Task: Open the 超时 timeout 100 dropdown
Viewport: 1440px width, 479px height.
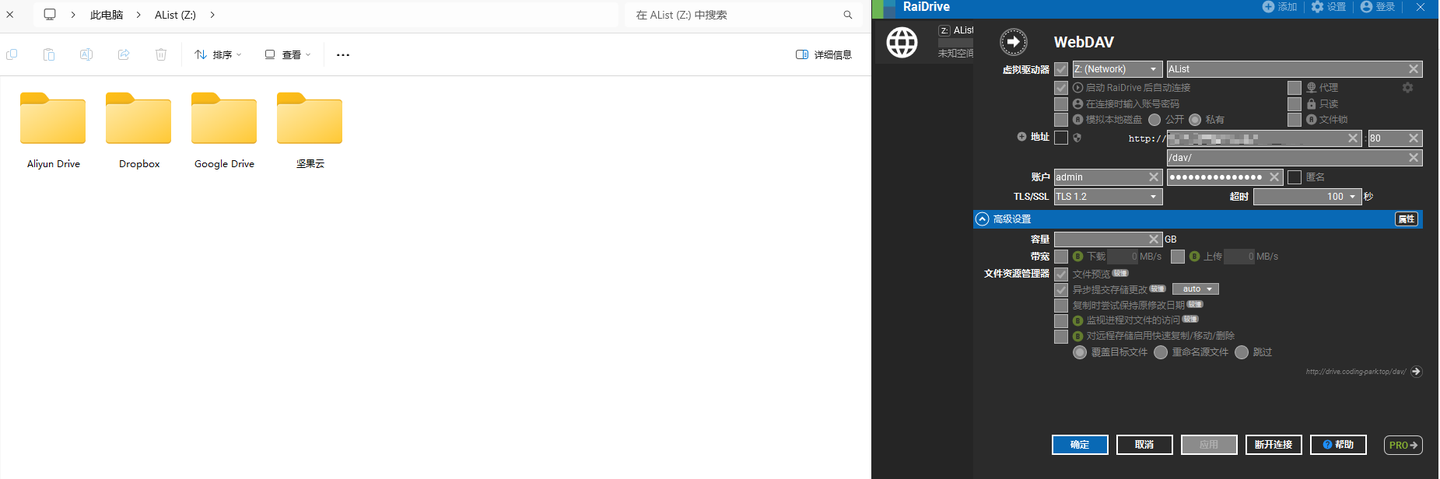Action: tap(1308, 197)
